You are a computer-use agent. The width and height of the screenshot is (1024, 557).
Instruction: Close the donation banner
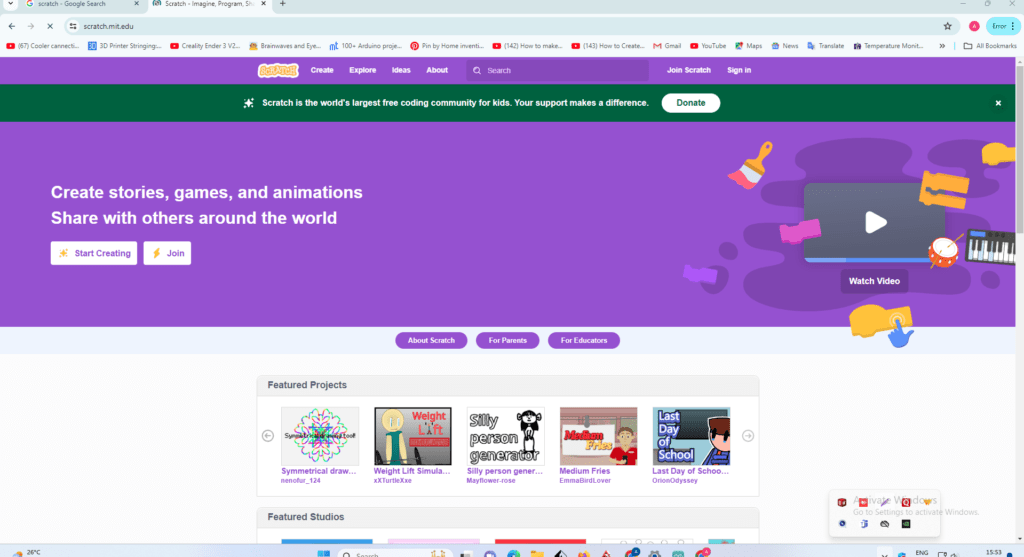click(x=998, y=103)
